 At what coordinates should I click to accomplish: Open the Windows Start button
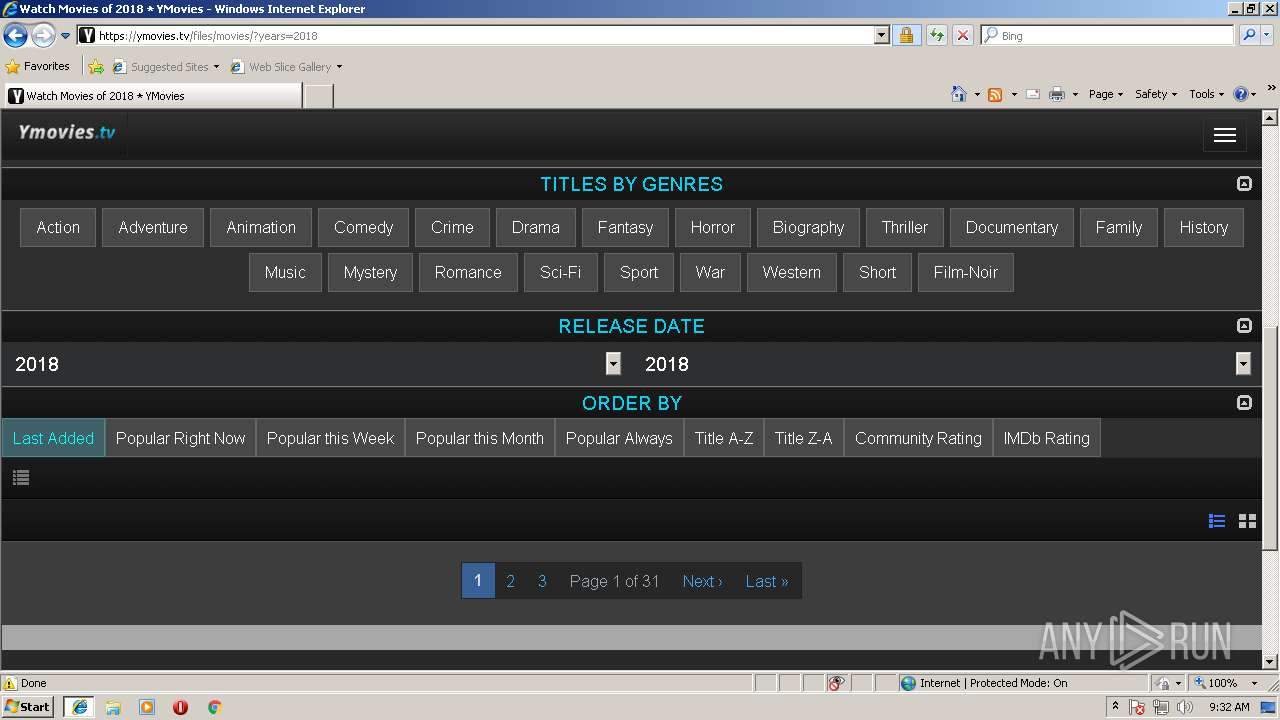coord(28,707)
